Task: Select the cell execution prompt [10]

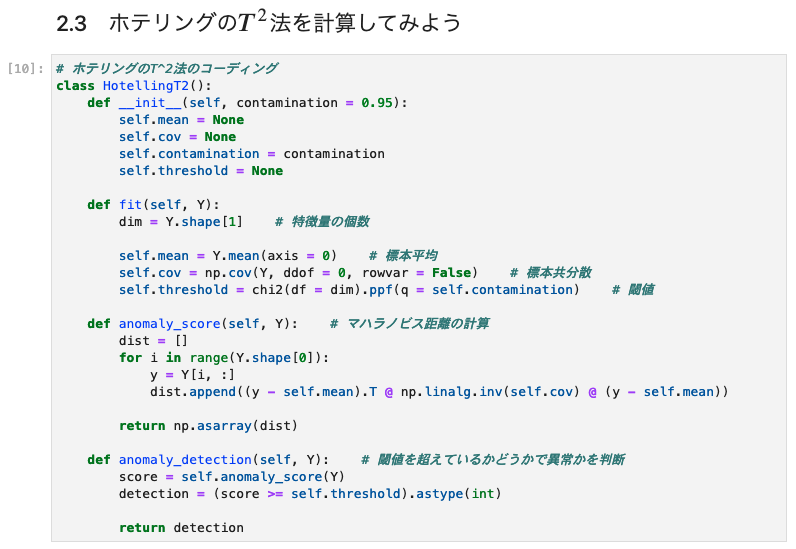Action: point(25,69)
